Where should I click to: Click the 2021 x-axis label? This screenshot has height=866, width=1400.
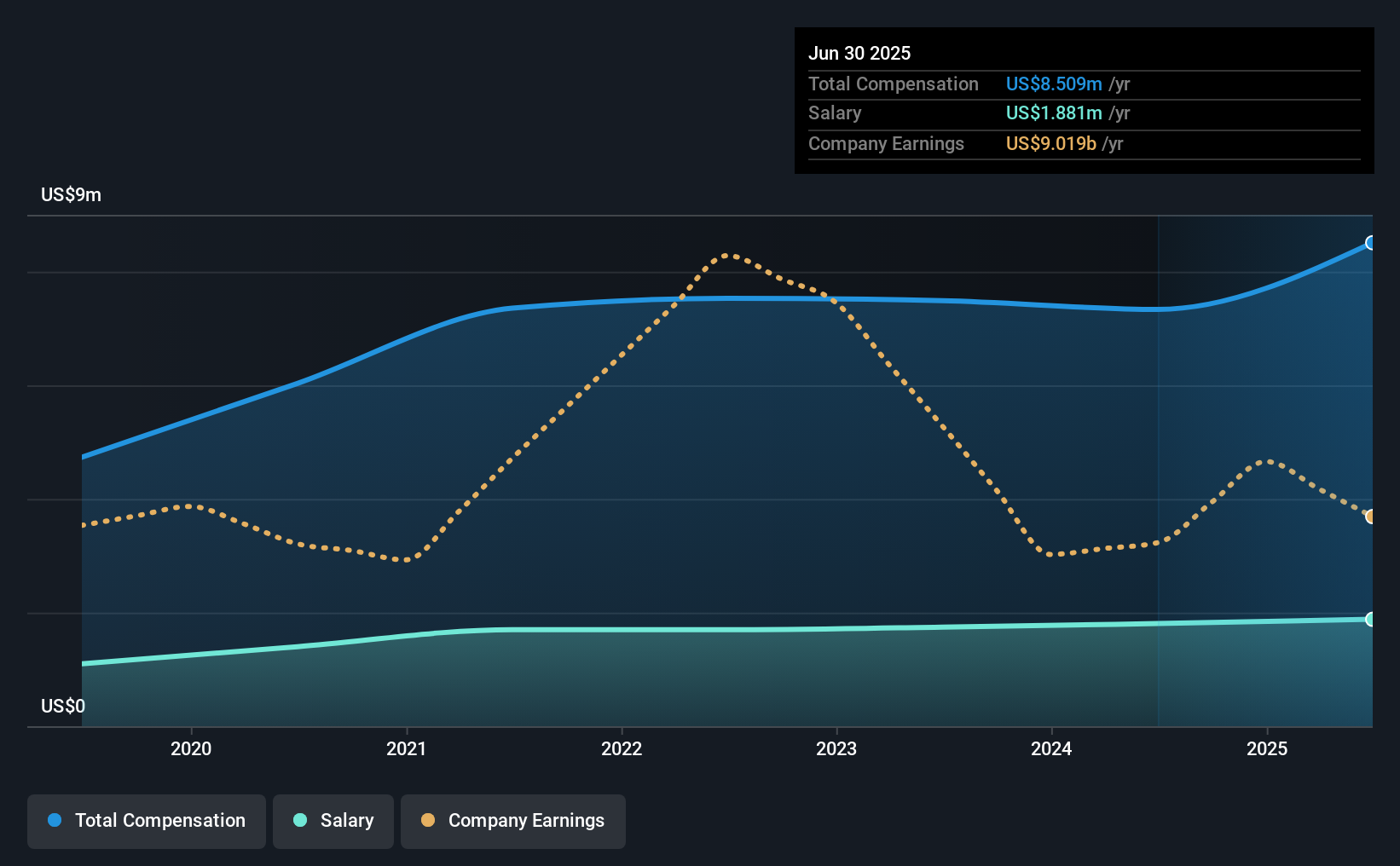(407, 748)
